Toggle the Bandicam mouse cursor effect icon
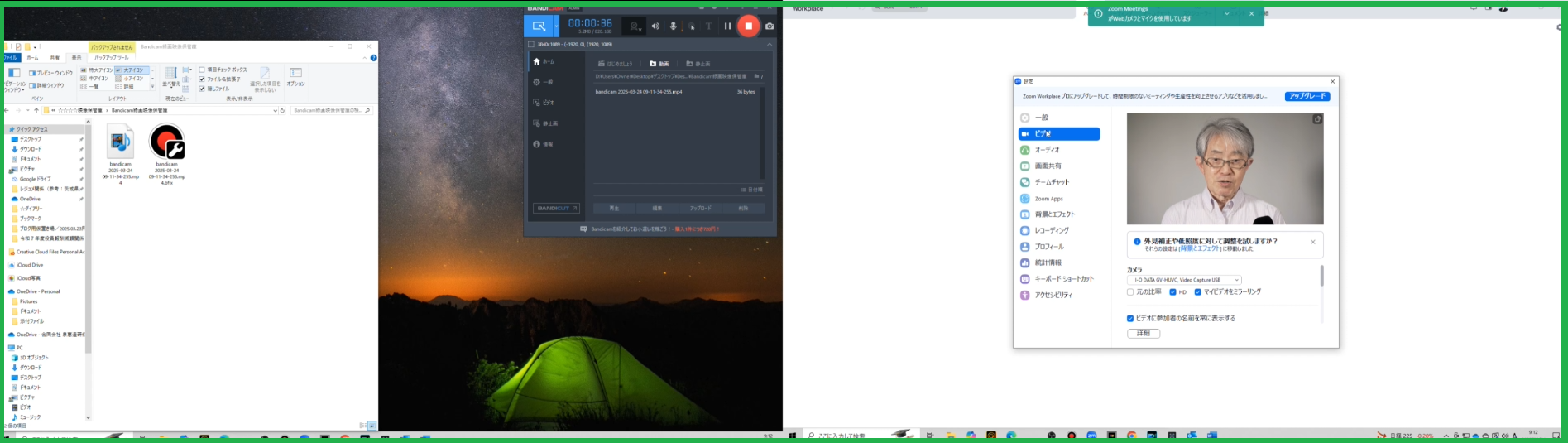The height and width of the screenshot is (443, 1568). click(x=692, y=26)
